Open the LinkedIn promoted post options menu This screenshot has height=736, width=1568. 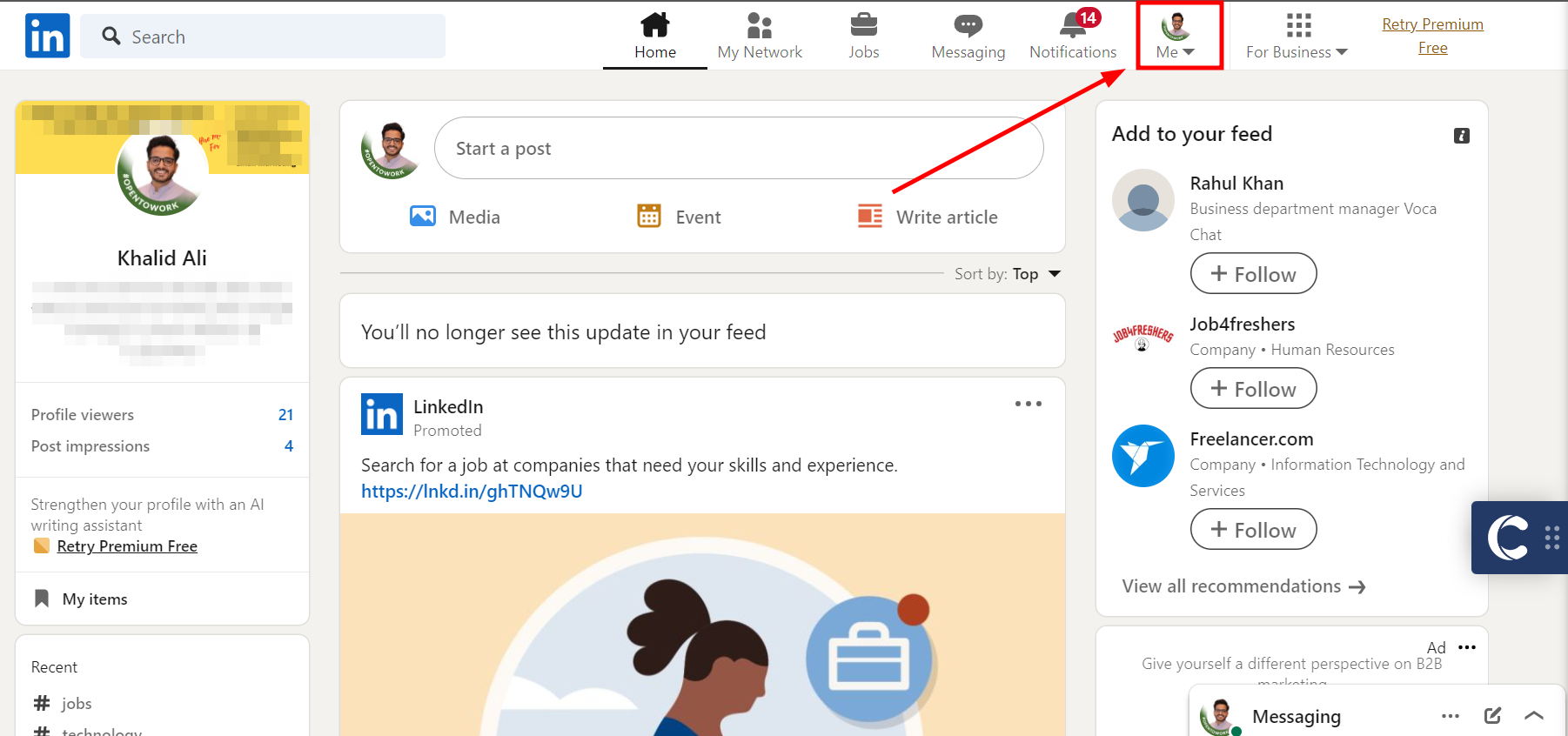(1028, 404)
